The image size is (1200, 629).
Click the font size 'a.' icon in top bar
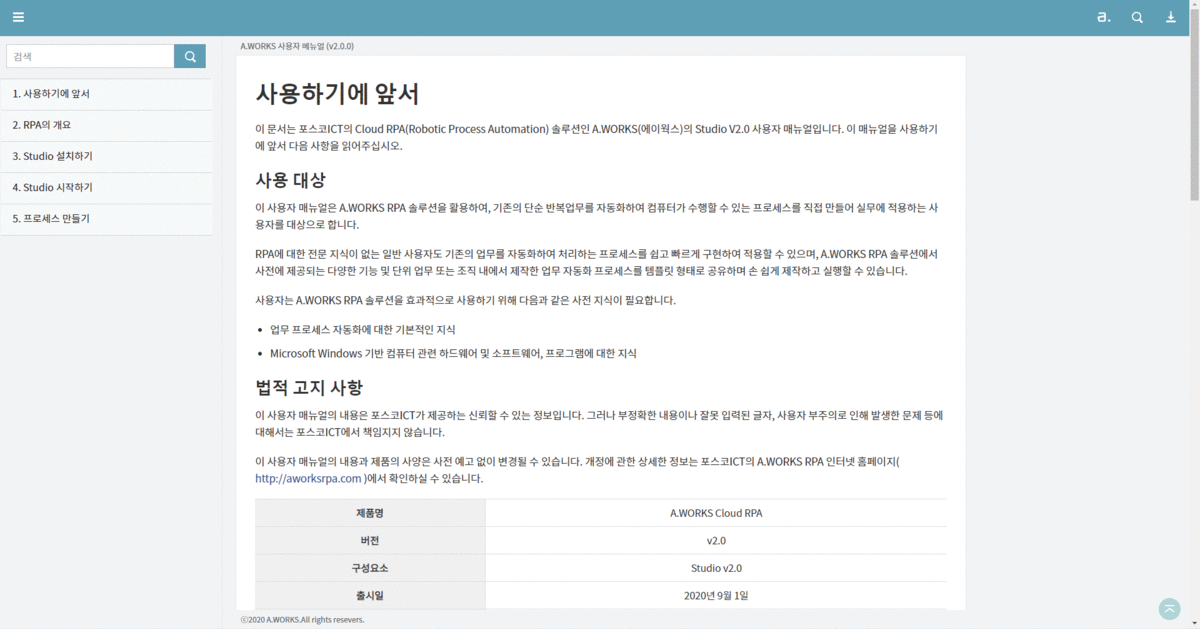click(x=1104, y=17)
